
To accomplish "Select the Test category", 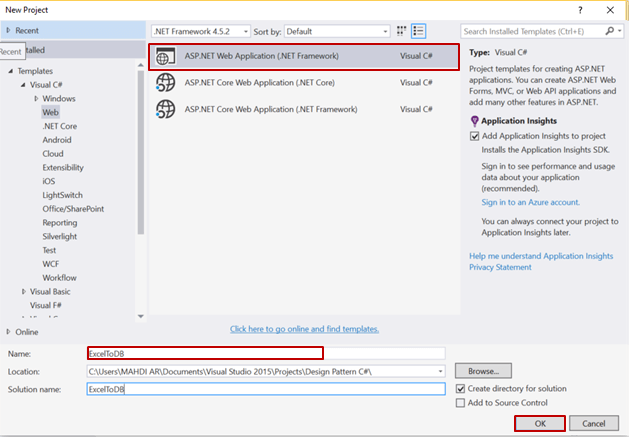I will click(x=49, y=250).
